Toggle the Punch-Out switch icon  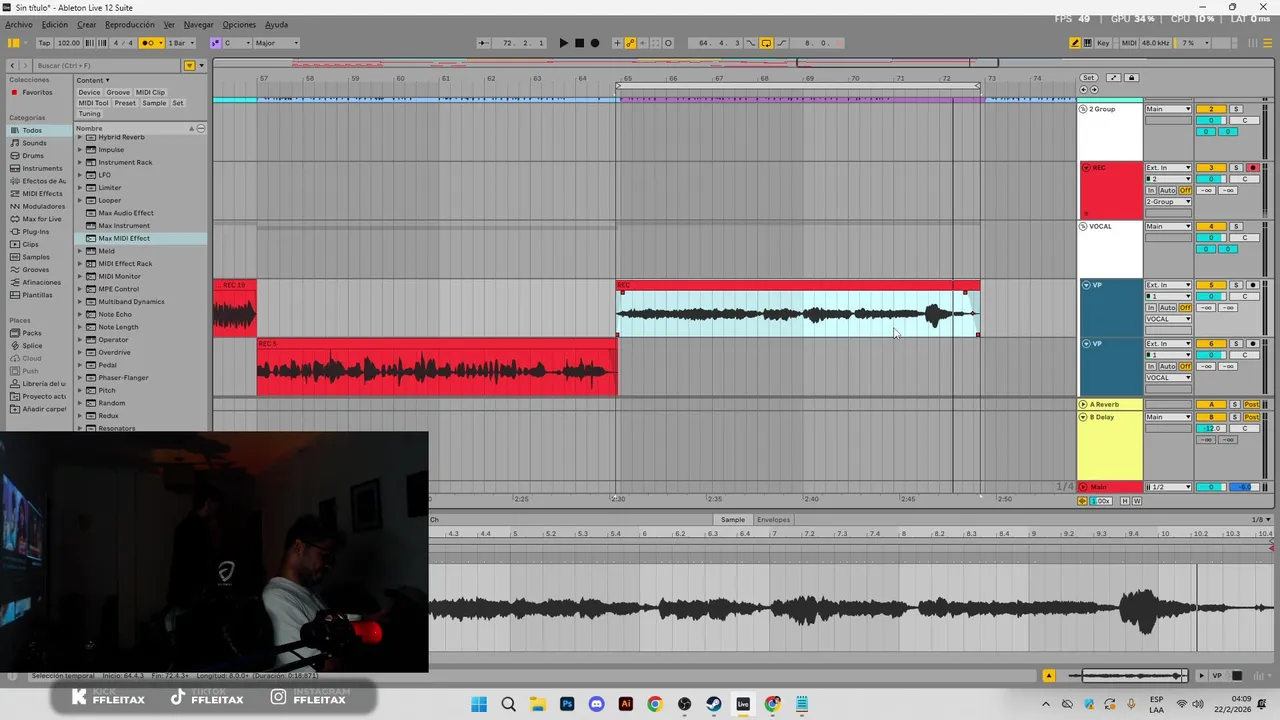point(781,43)
